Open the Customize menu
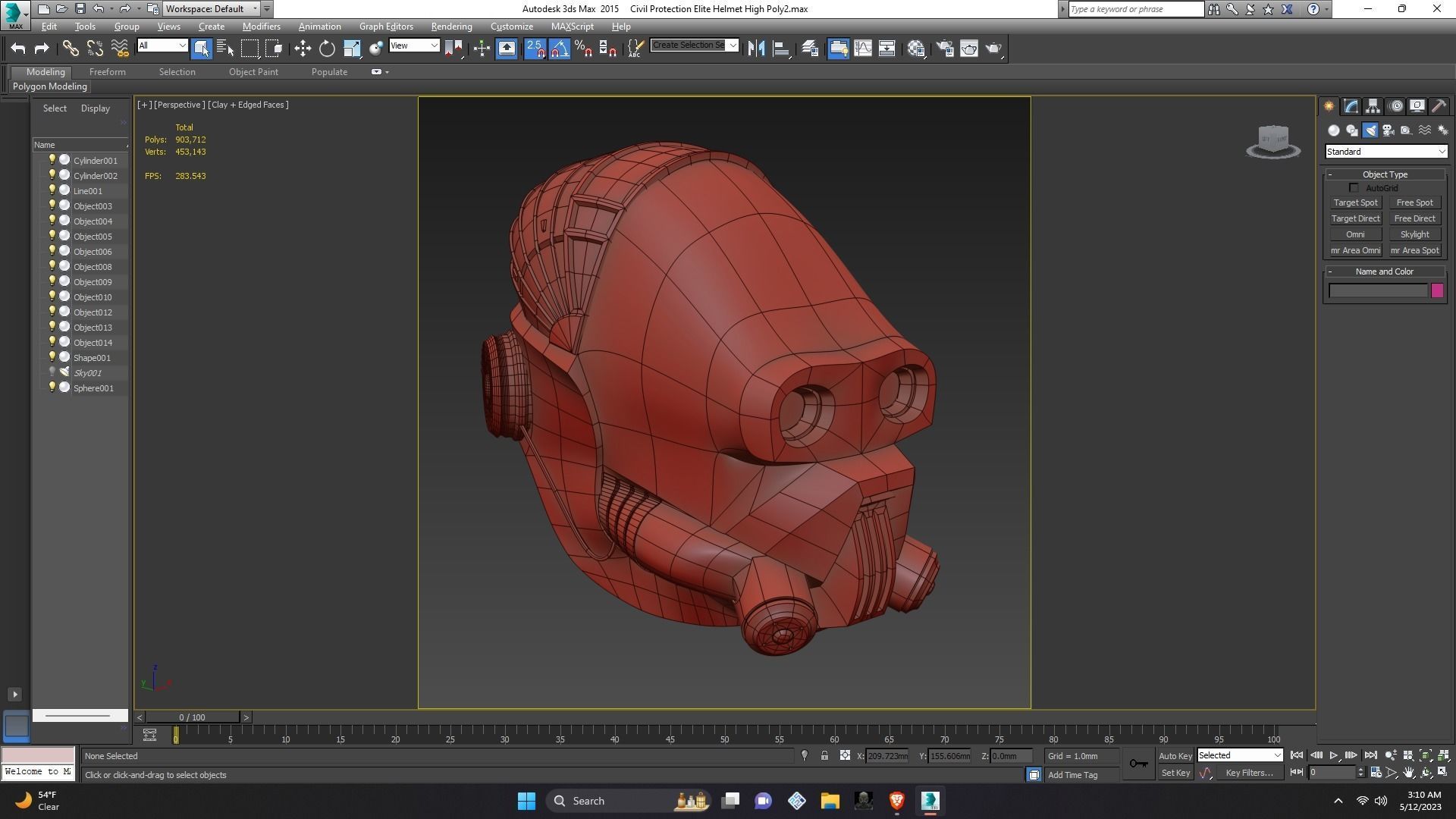 (511, 26)
